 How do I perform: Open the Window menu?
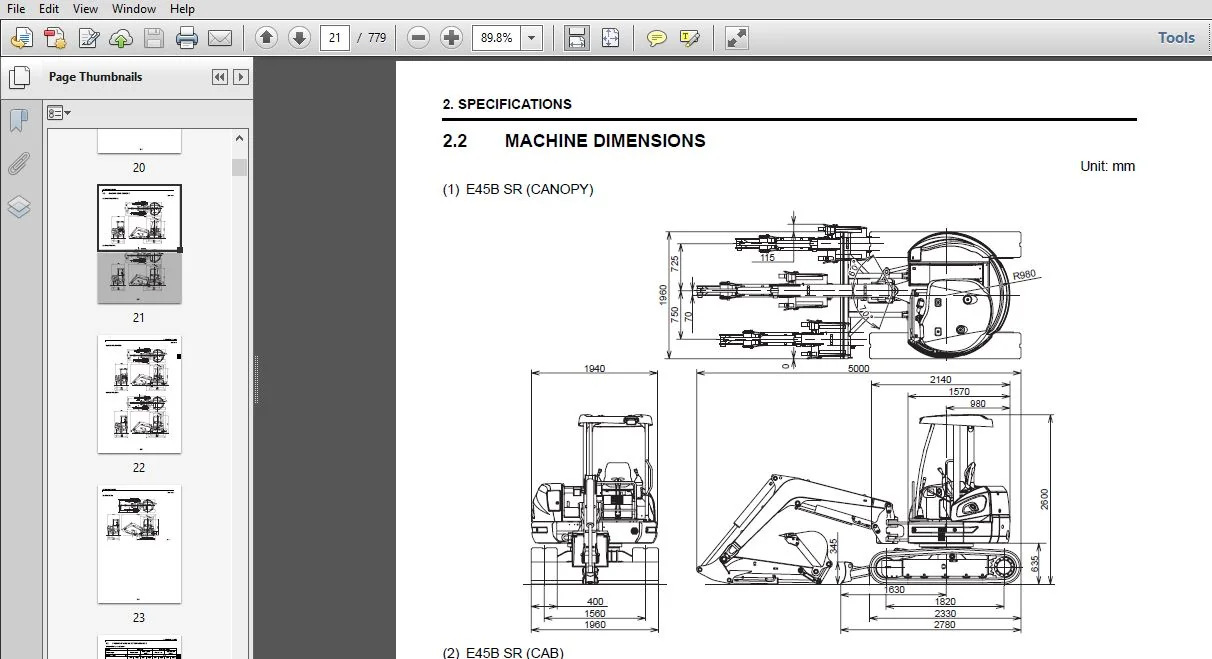pyautogui.click(x=133, y=9)
